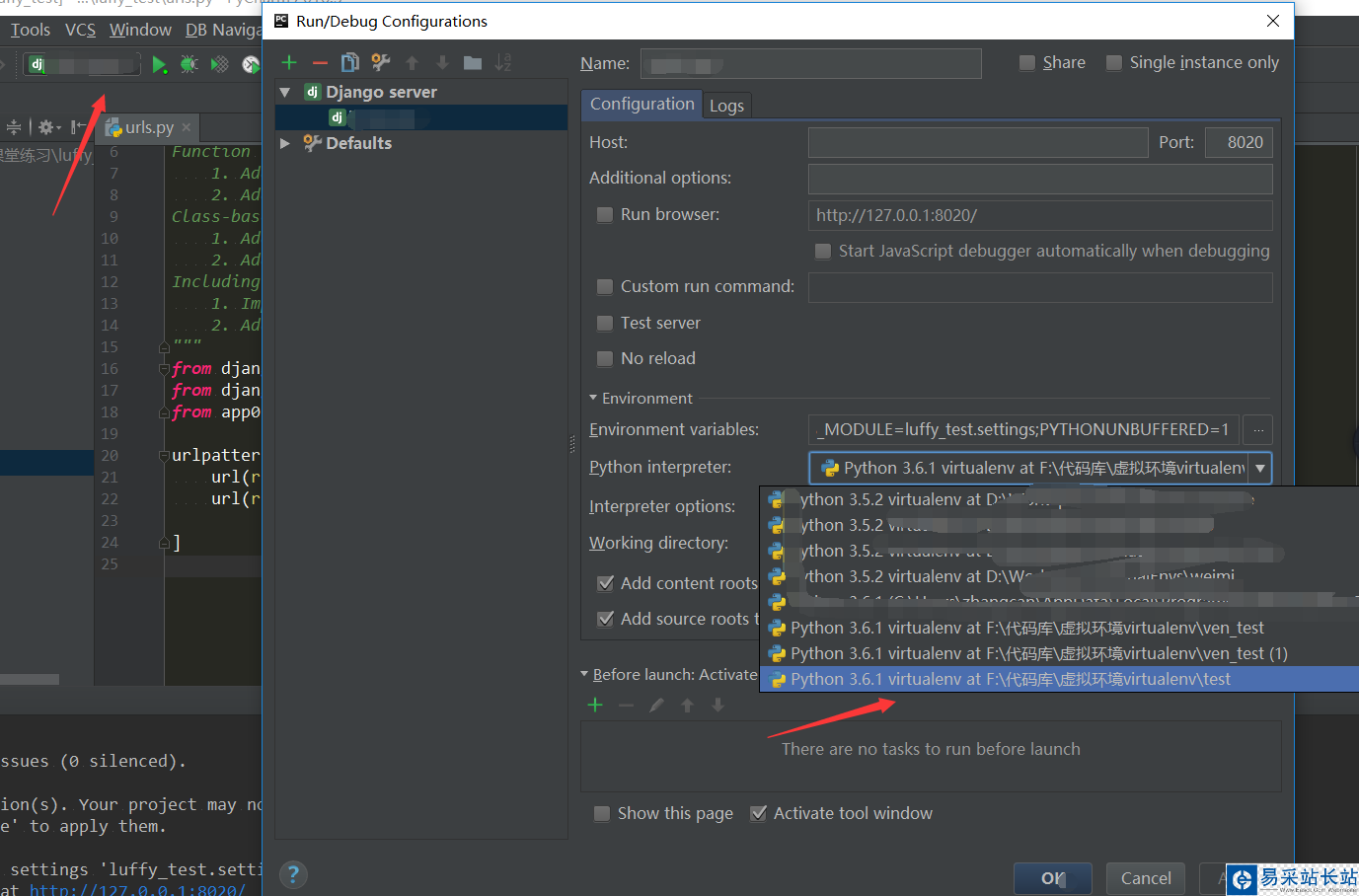Click the Name input field
This screenshot has width=1359, height=896.
pyautogui.click(x=810, y=63)
